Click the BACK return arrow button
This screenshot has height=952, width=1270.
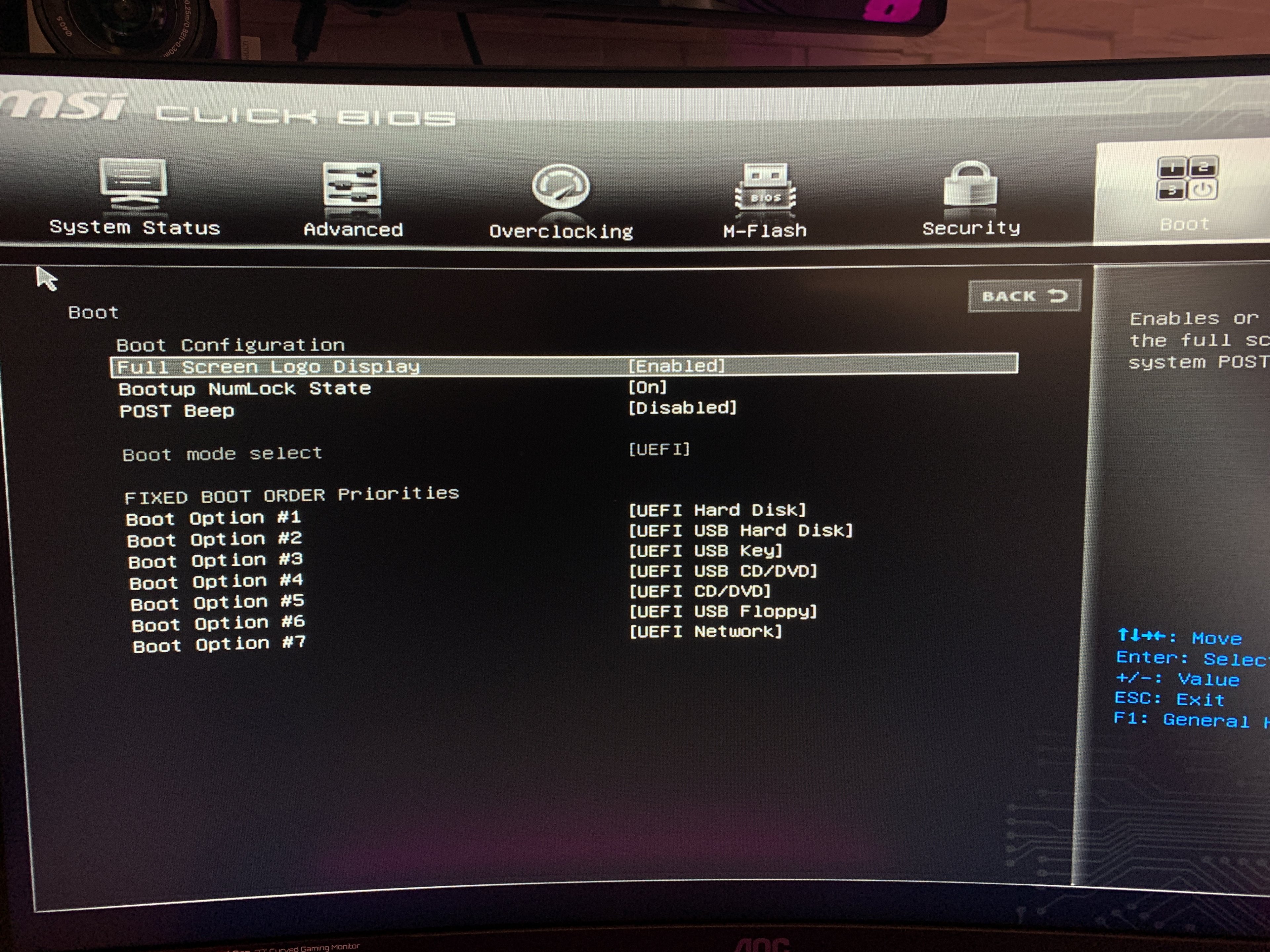[1024, 296]
